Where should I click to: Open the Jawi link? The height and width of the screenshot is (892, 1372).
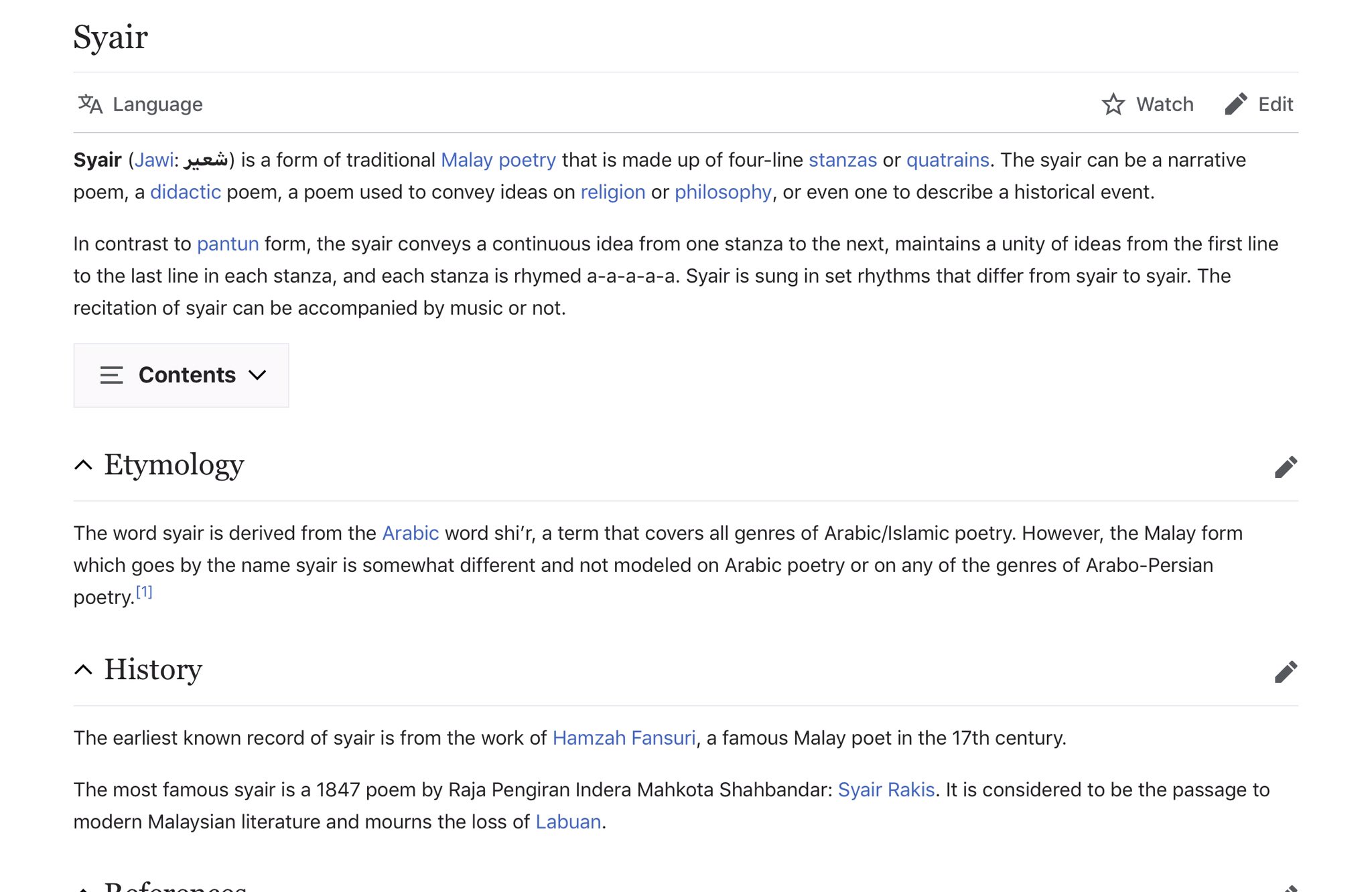coord(154,160)
